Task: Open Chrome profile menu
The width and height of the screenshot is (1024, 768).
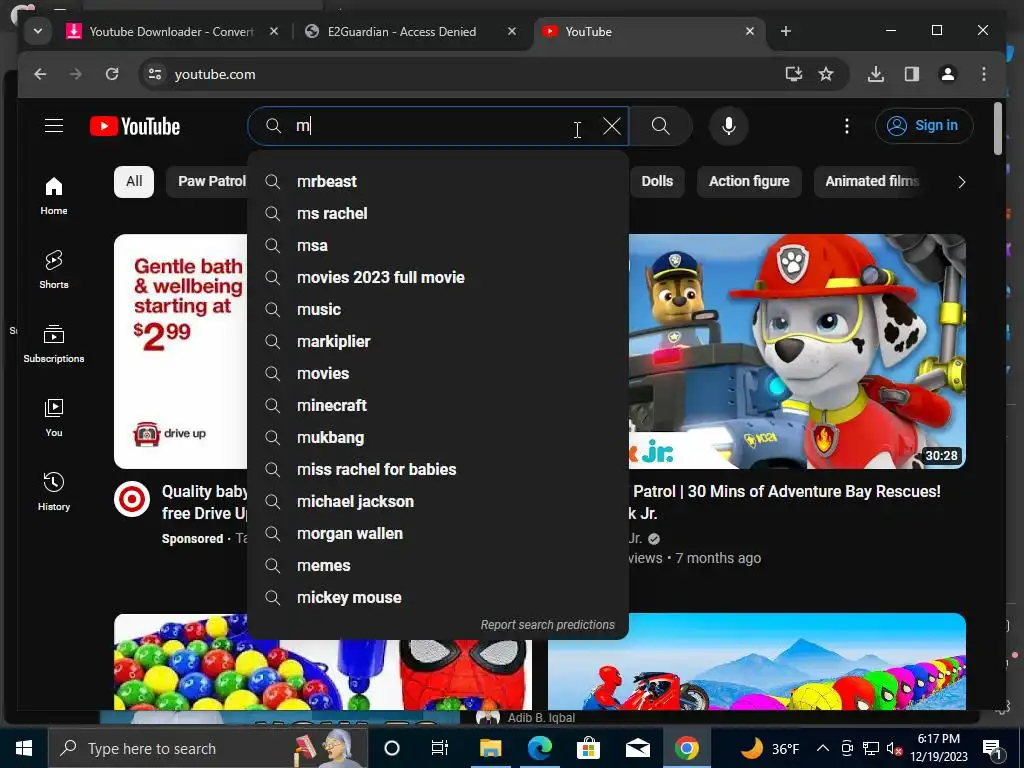Action: 948,74
